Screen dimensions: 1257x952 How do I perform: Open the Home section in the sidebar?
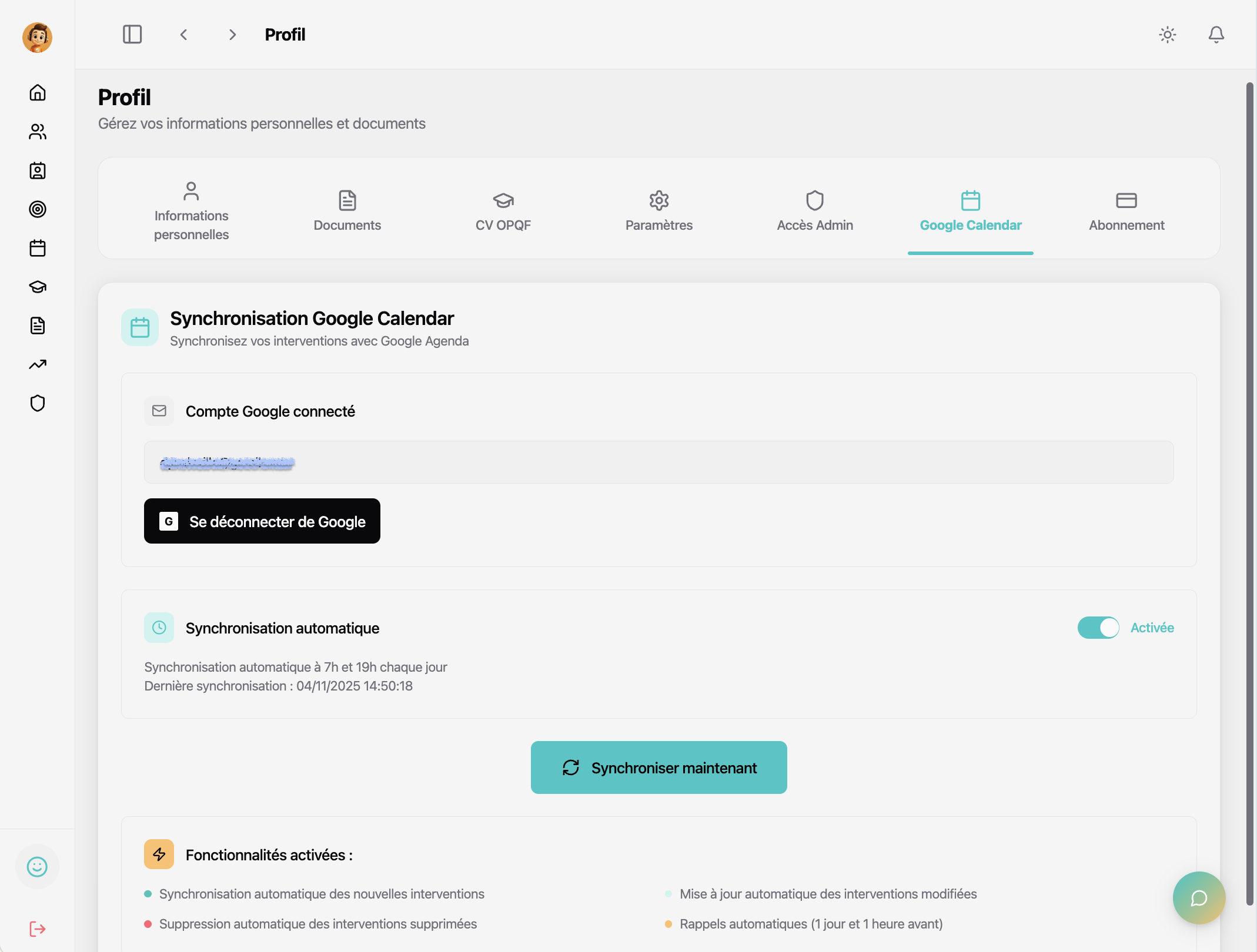(x=37, y=92)
